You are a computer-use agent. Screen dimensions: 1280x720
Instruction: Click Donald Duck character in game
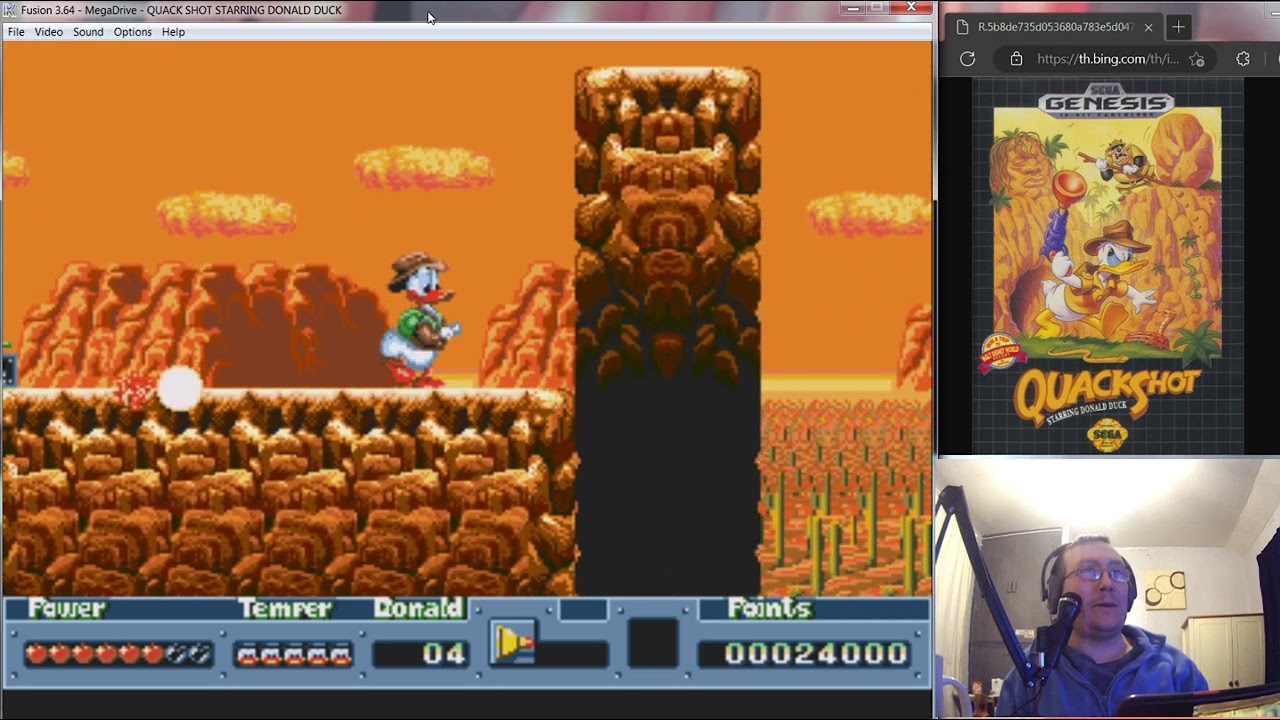click(420, 320)
